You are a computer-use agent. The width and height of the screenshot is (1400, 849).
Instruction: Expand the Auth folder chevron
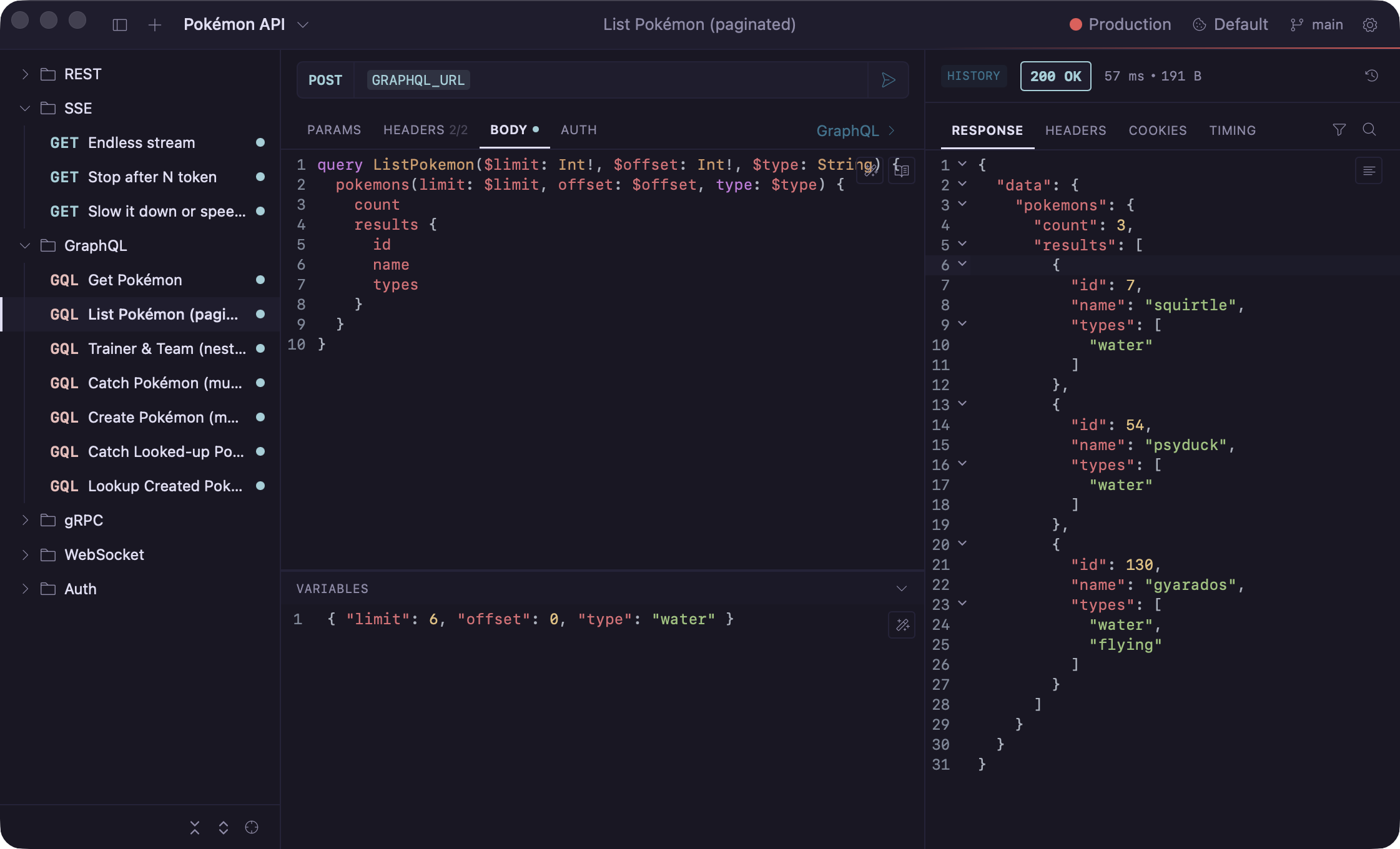[25, 589]
